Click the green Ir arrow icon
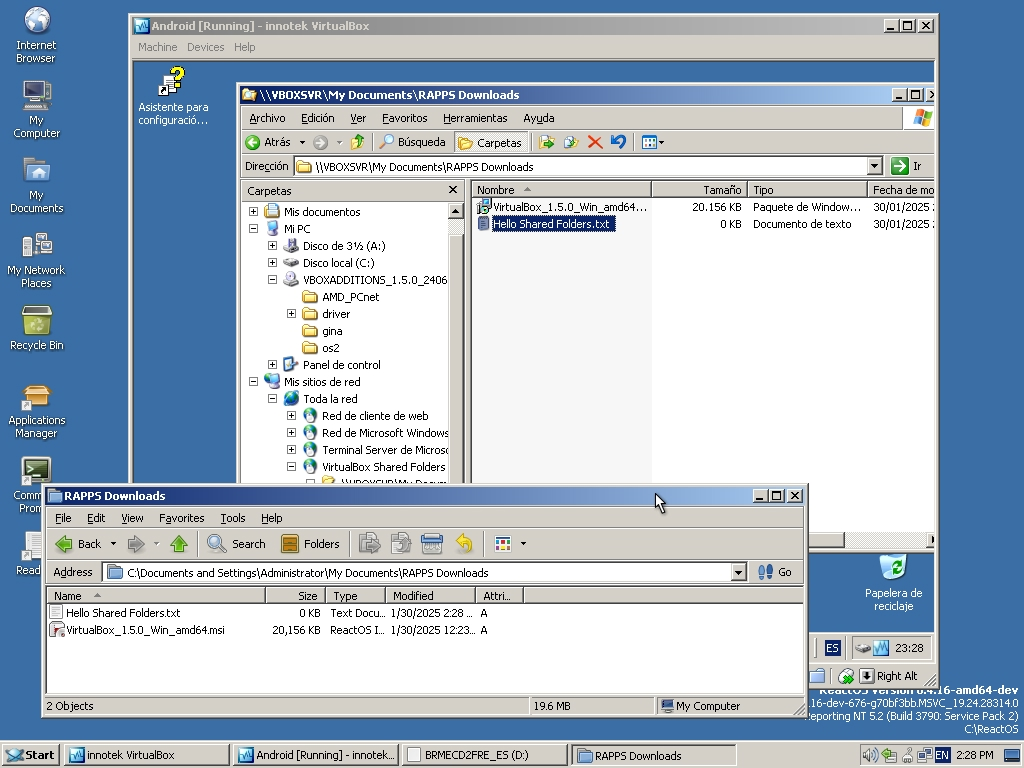Screen dimensions: 1024x768 pos(898,166)
